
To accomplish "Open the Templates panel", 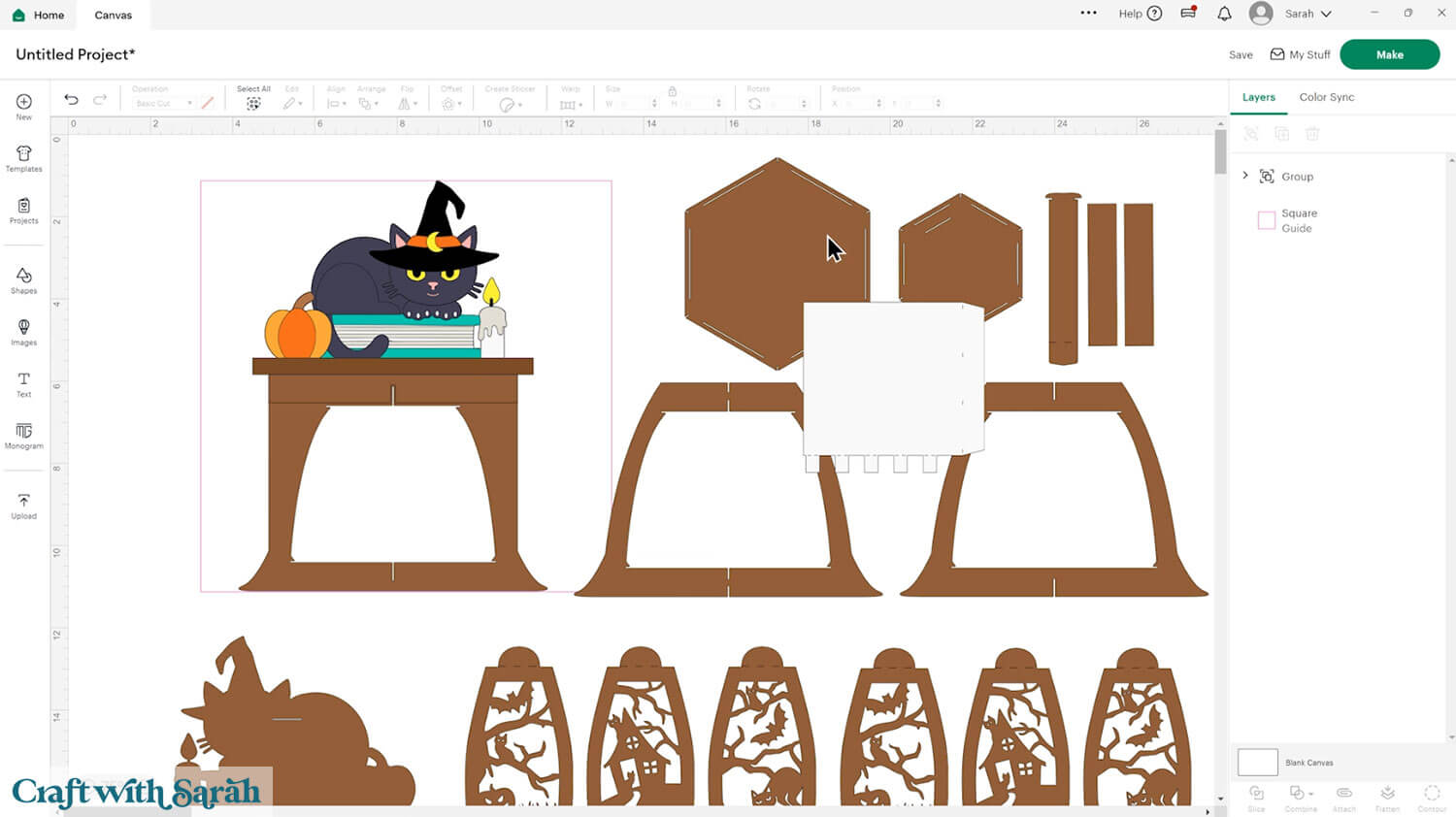I will 24,155.
